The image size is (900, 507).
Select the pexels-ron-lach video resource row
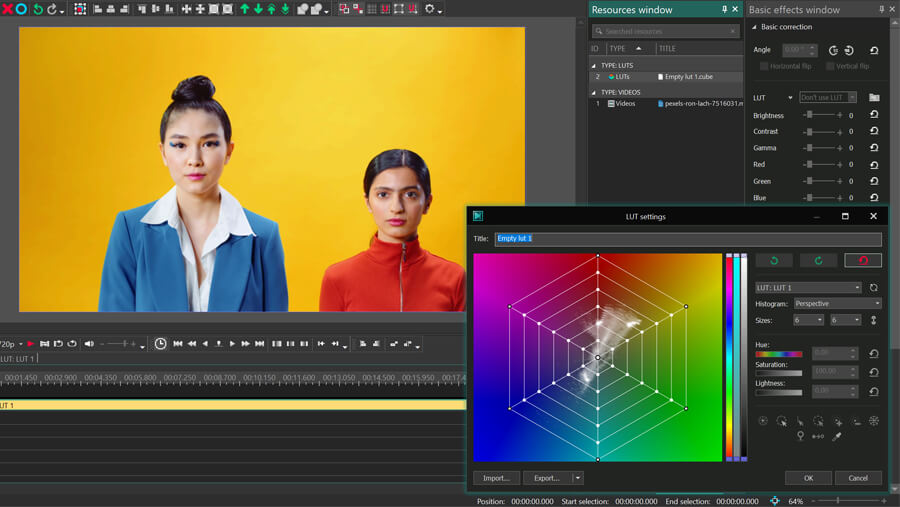[x=666, y=103]
